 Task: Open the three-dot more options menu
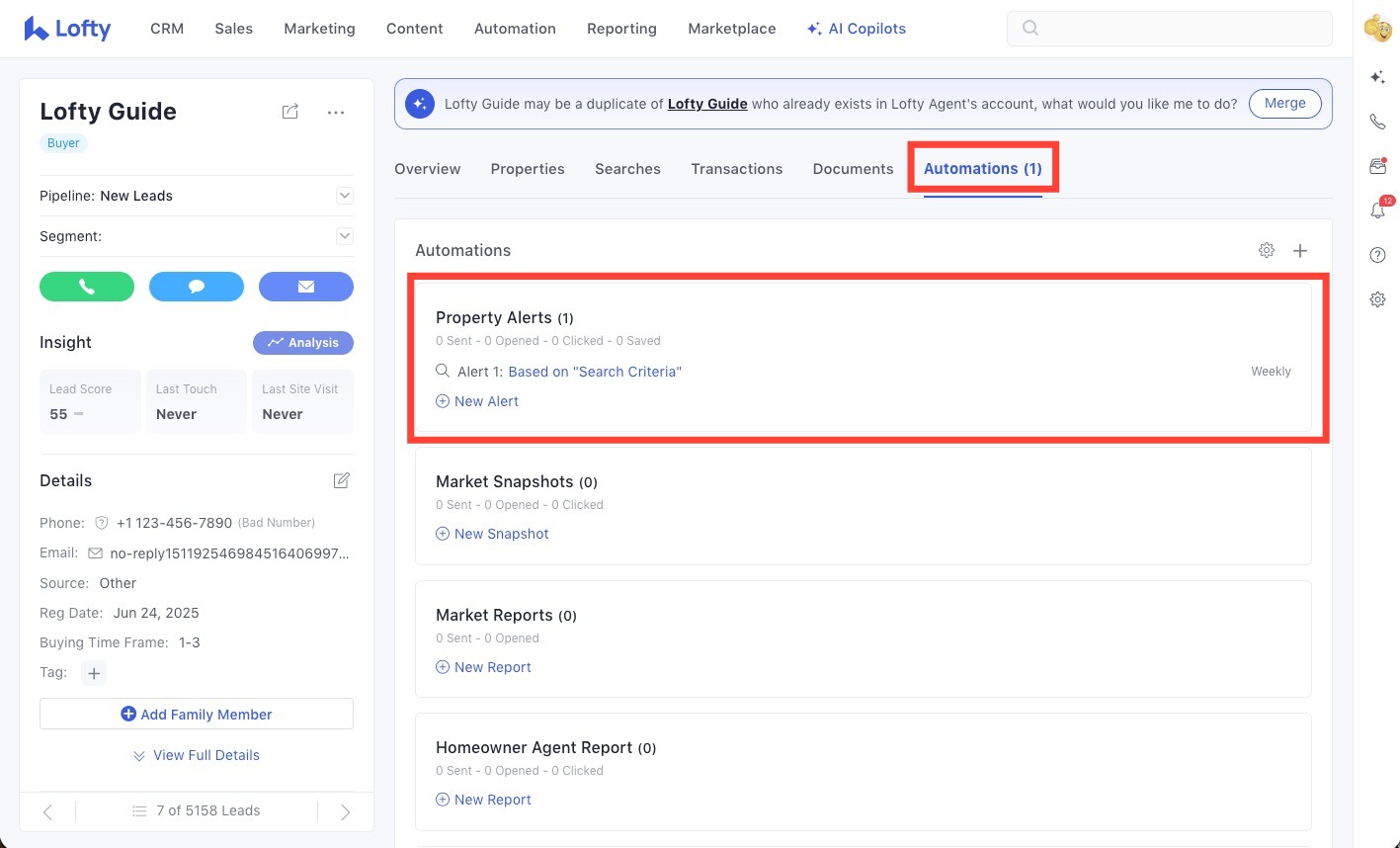pyautogui.click(x=336, y=113)
